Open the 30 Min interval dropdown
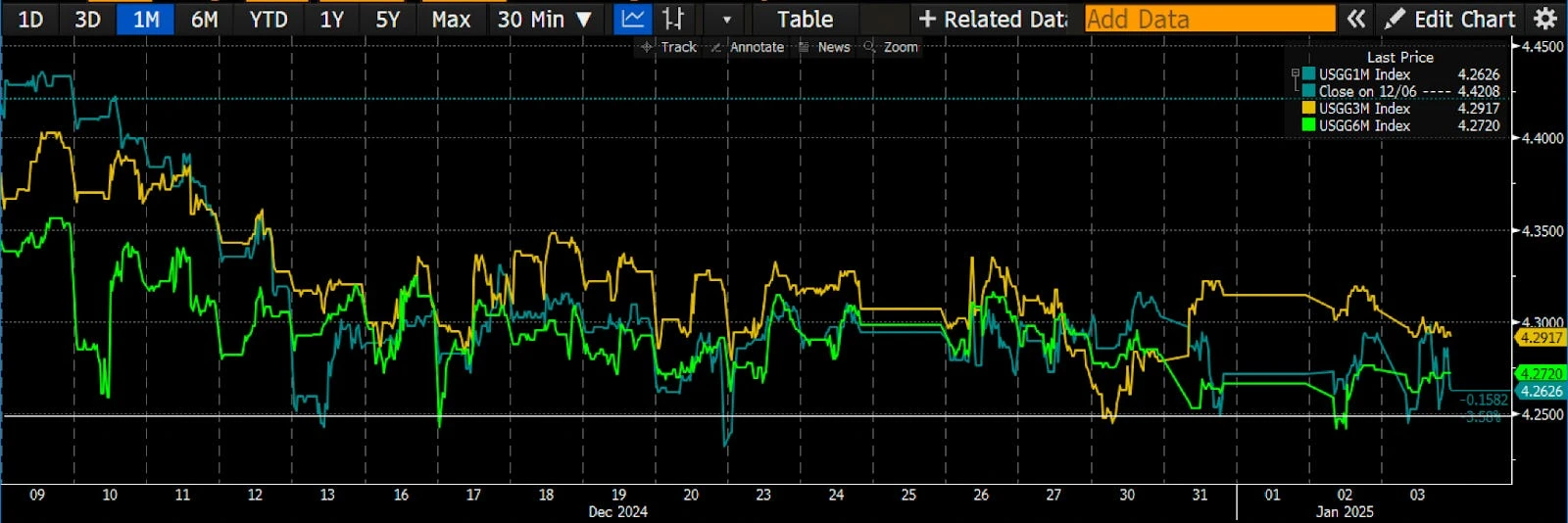 tap(544, 19)
